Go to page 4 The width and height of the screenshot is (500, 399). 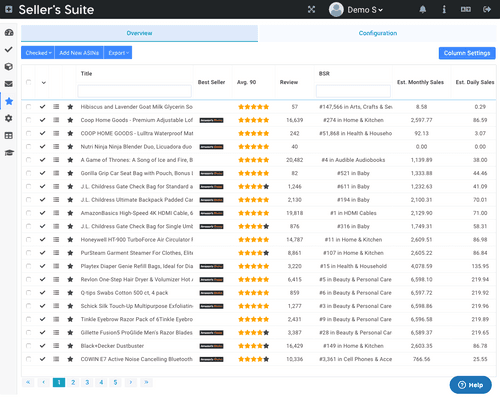click(101, 382)
